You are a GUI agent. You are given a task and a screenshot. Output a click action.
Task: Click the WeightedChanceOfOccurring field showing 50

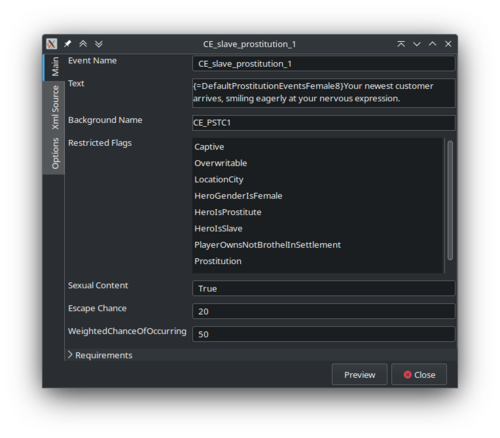point(324,334)
